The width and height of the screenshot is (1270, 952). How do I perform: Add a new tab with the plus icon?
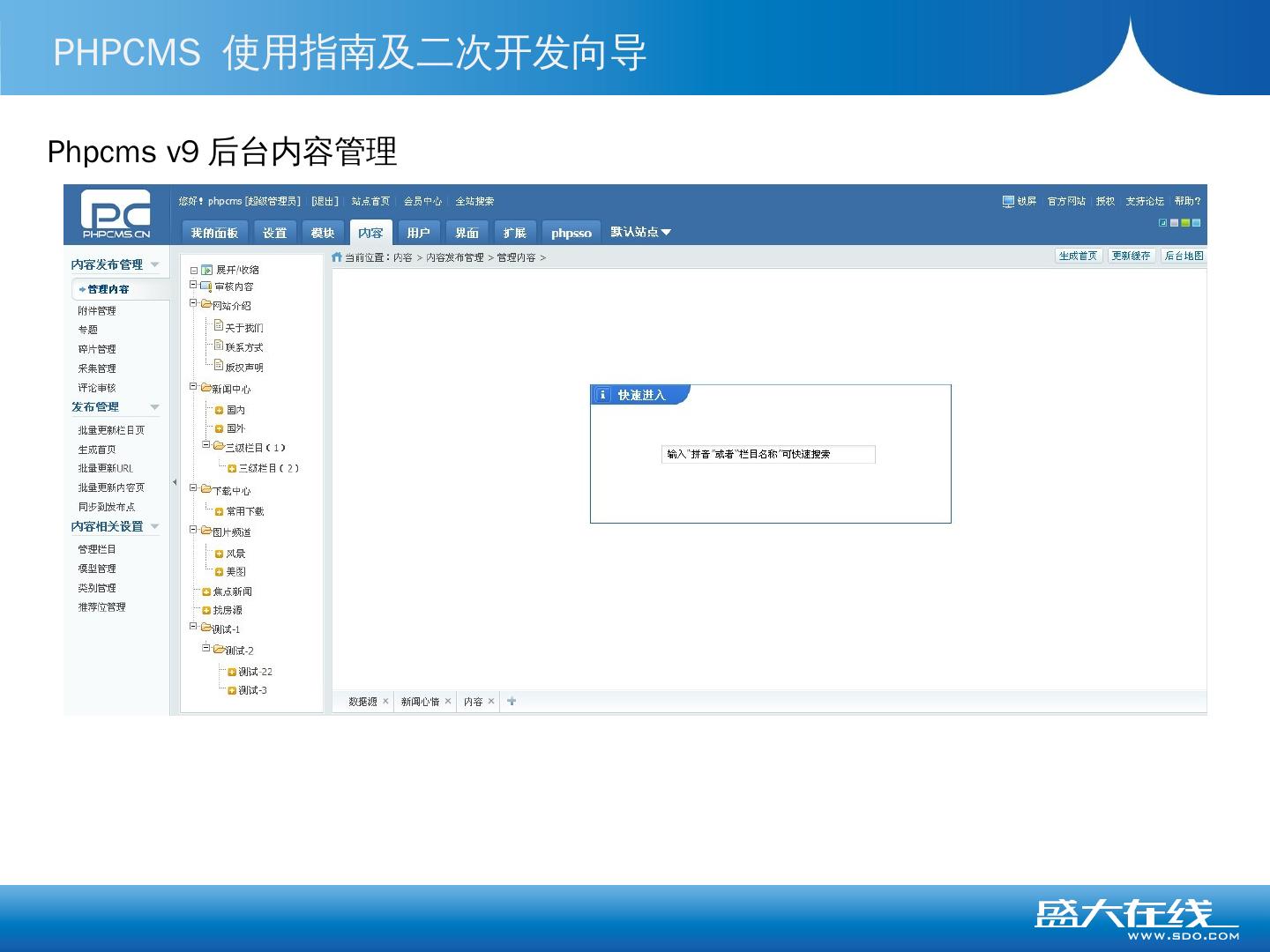512,702
